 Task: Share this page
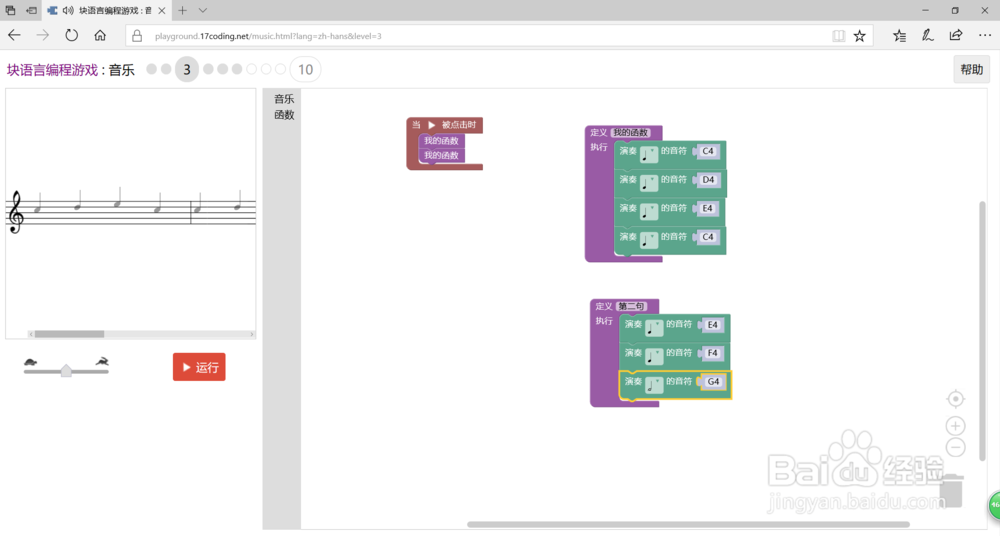[955, 36]
